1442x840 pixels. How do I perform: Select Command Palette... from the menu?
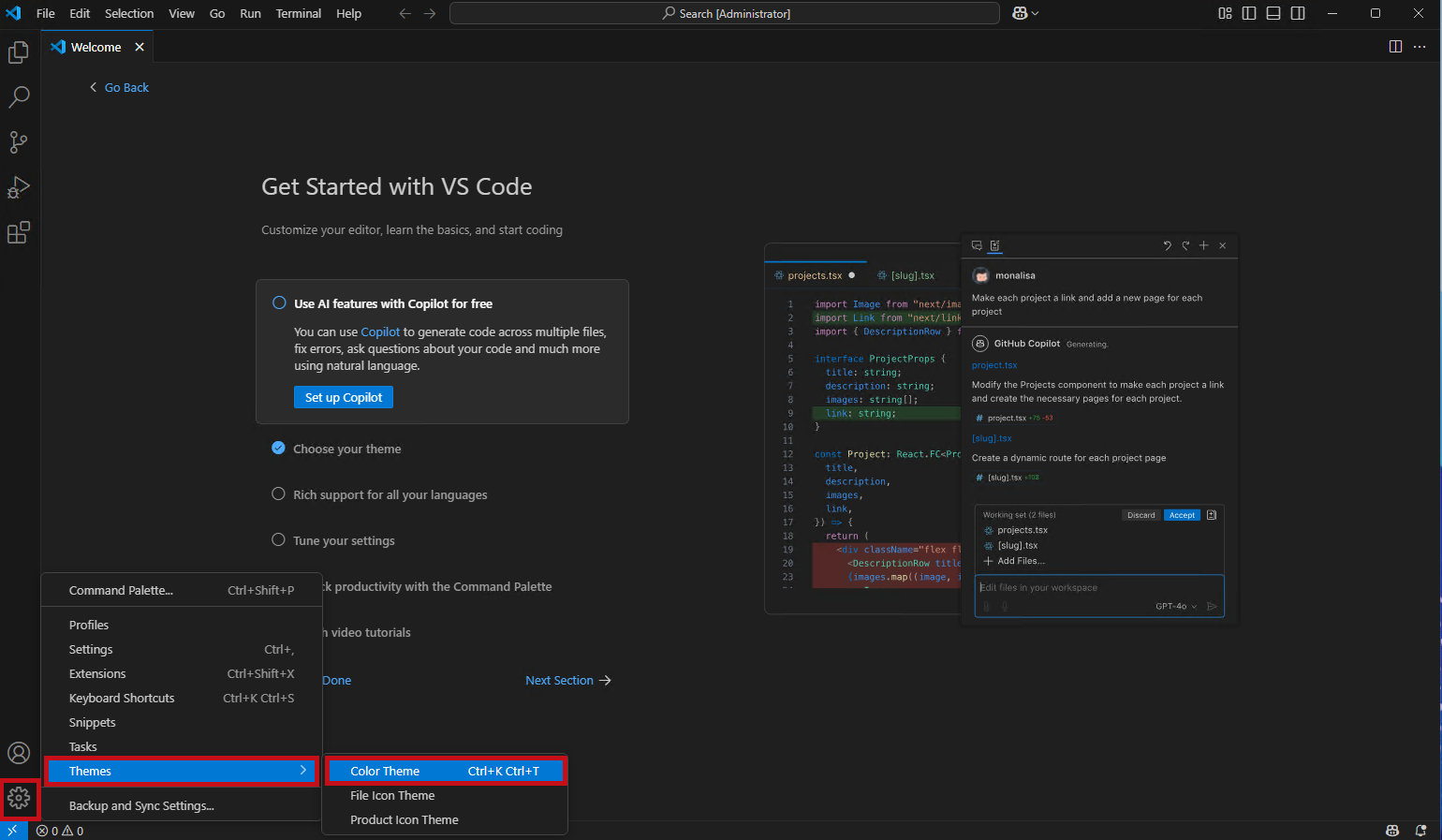click(x=182, y=590)
